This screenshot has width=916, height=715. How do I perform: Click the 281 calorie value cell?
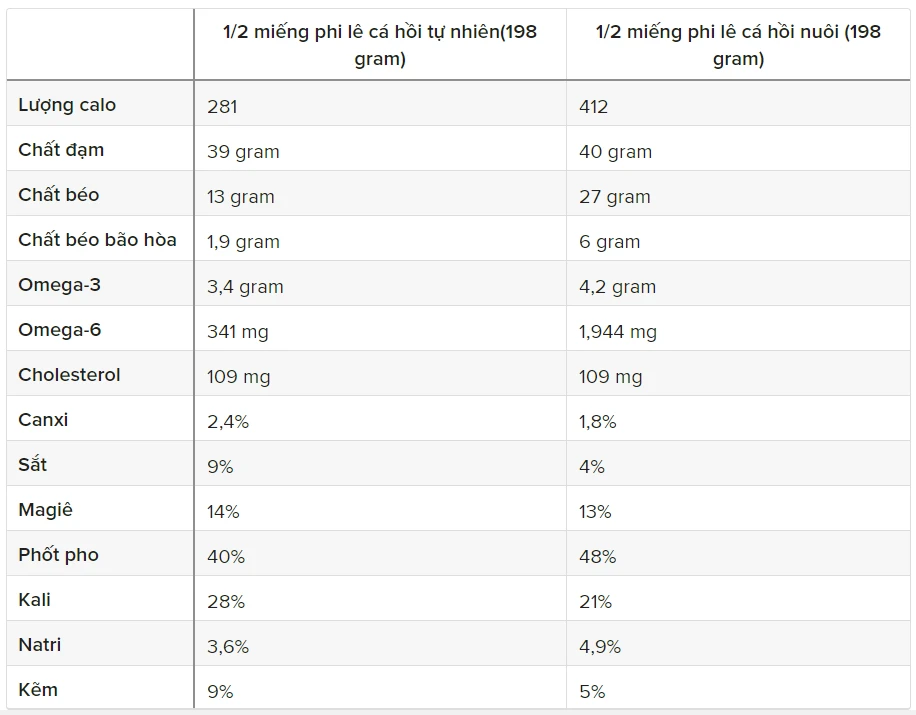click(222, 107)
